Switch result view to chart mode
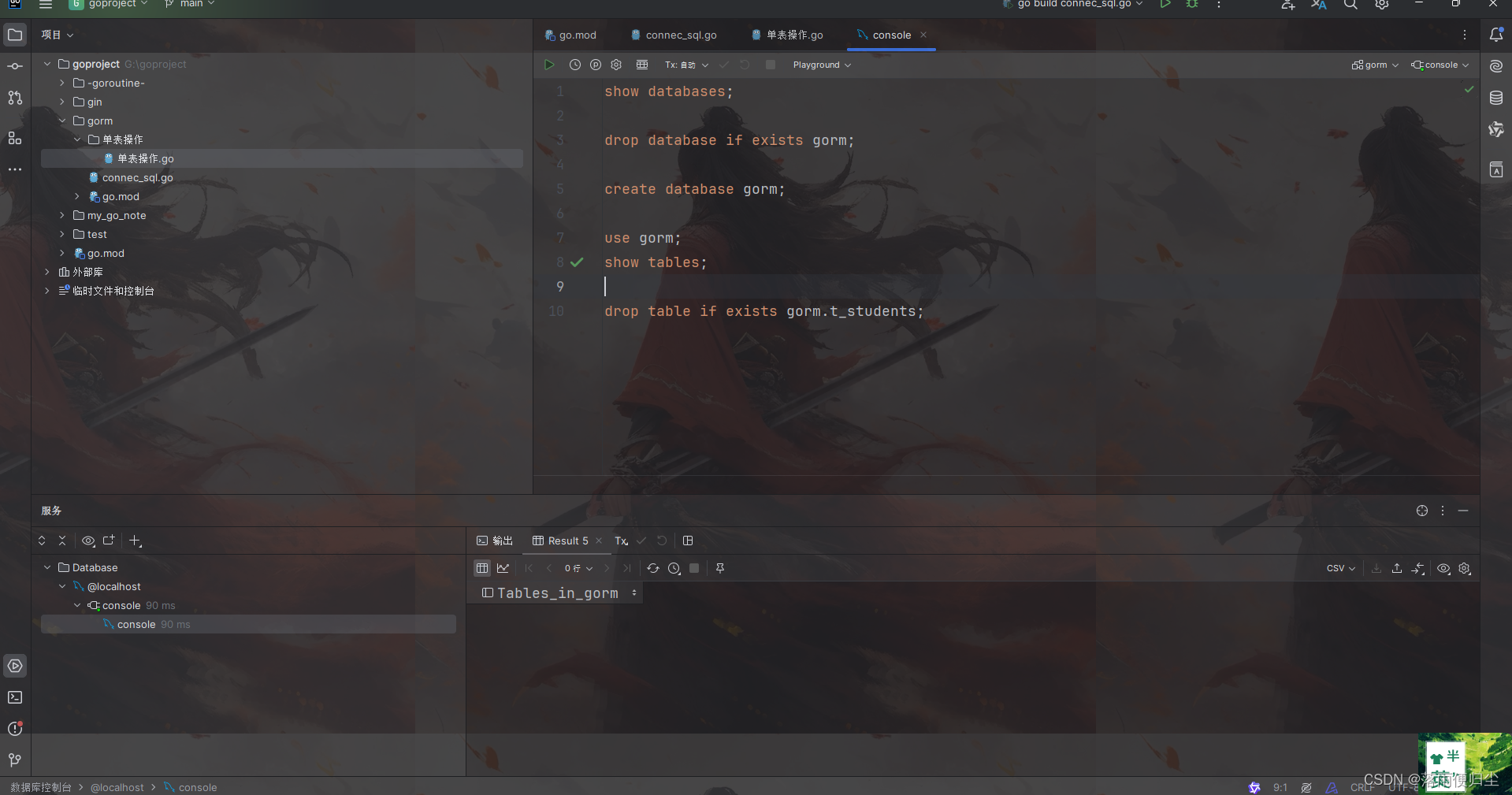Image resolution: width=1512 pixels, height=795 pixels. point(503,568)
